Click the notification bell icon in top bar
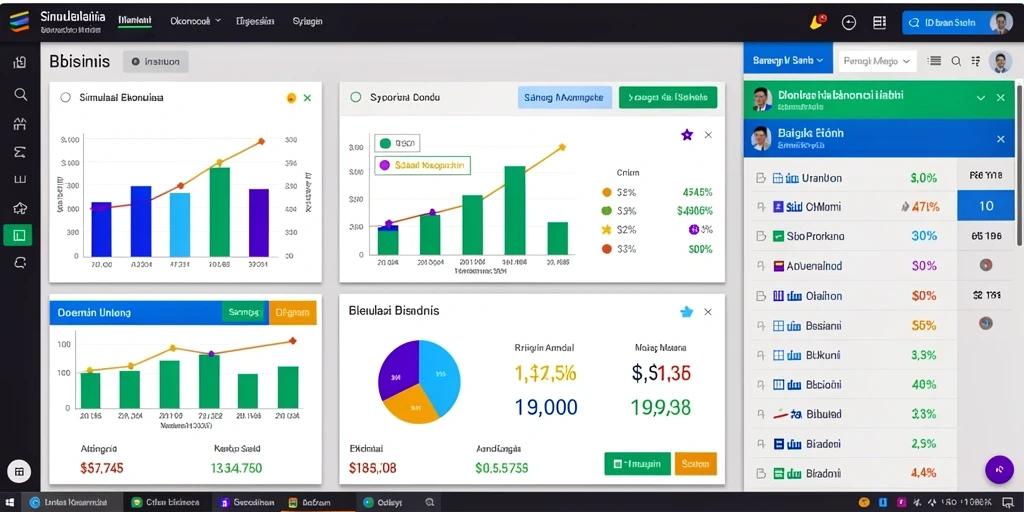 click(x=817, y=22)
